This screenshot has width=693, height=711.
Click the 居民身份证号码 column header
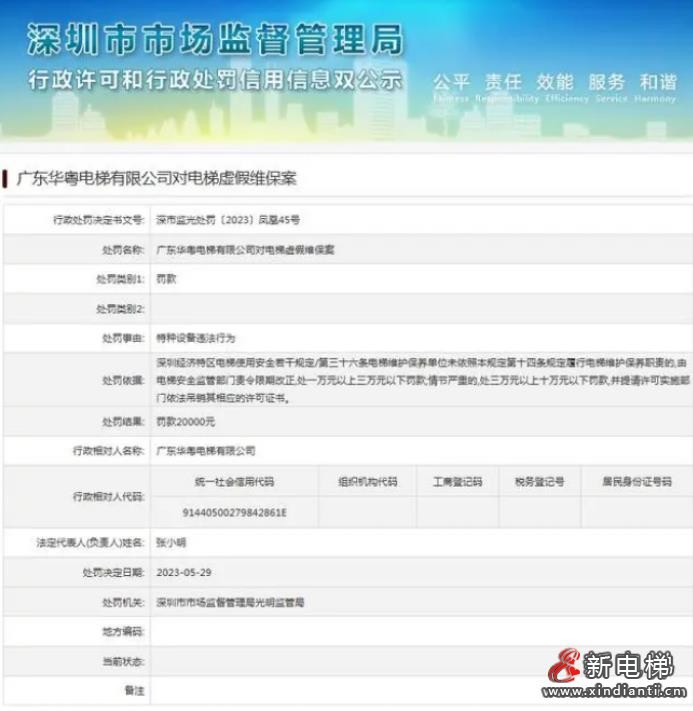tap(637, 482)
